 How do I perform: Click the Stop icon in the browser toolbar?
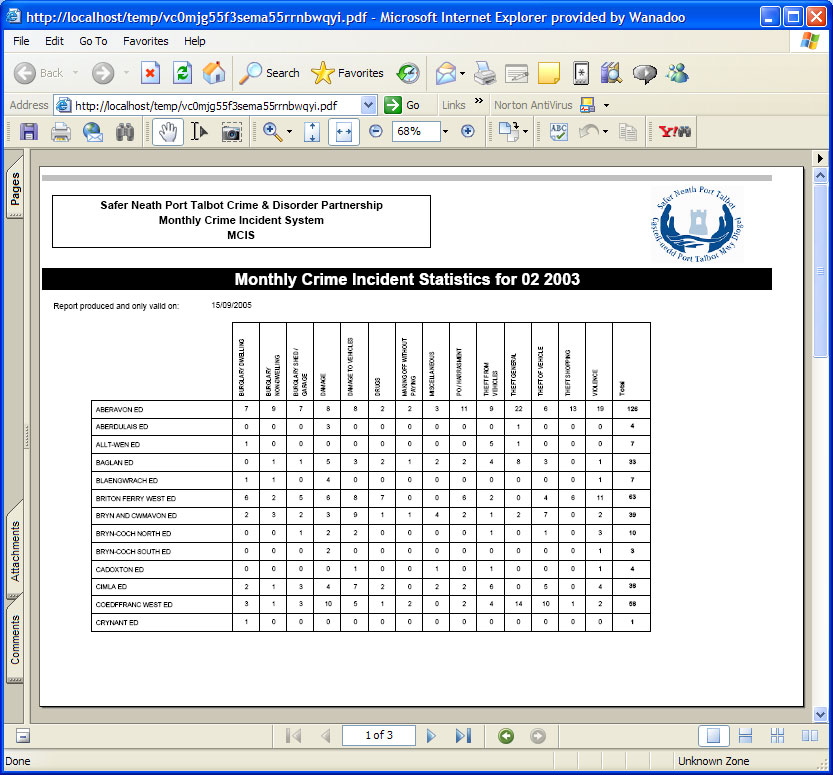[150, 73]
